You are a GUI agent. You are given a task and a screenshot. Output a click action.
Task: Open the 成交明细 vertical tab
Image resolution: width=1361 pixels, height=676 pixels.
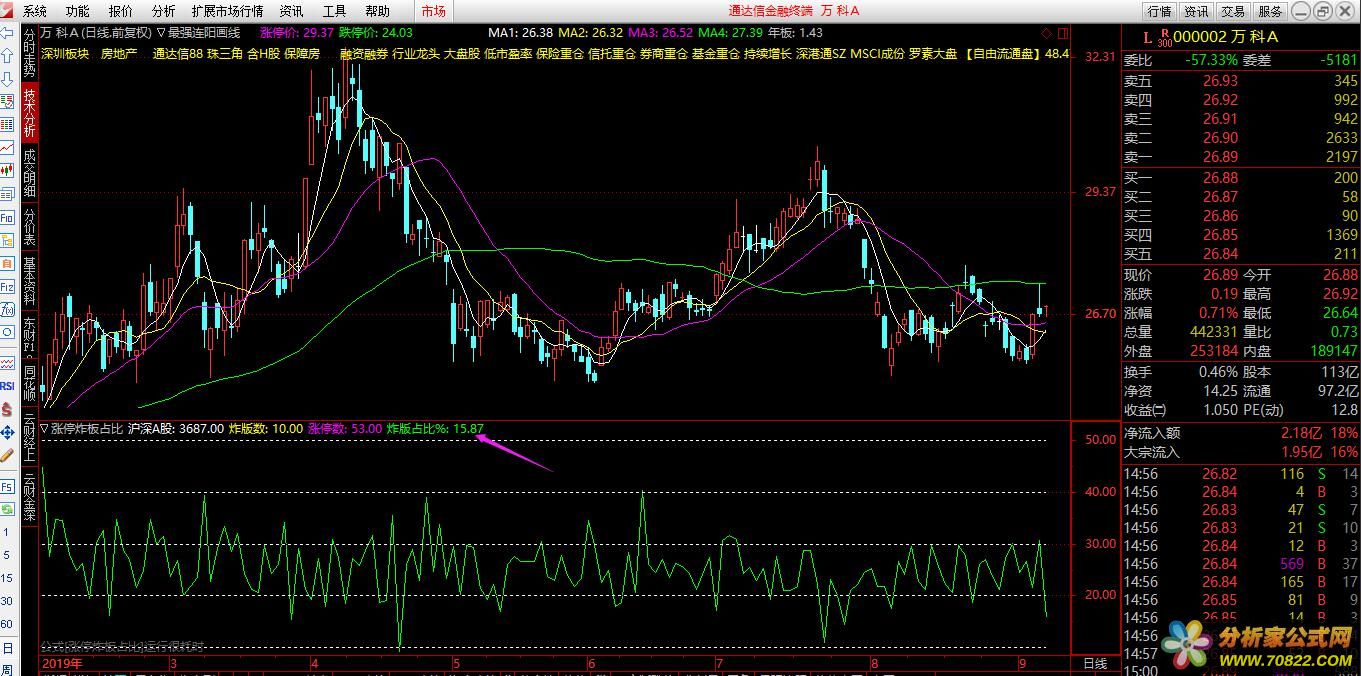click(29, 173)
